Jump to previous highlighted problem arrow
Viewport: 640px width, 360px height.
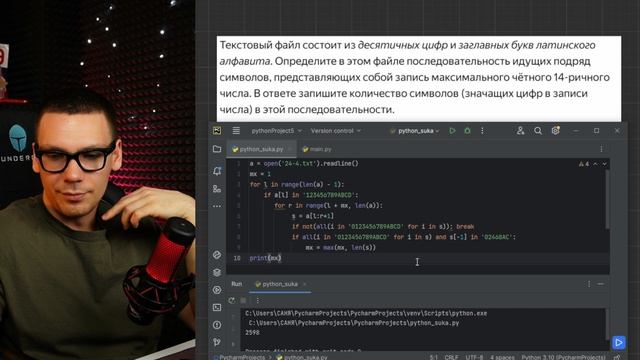pos(595,164)
